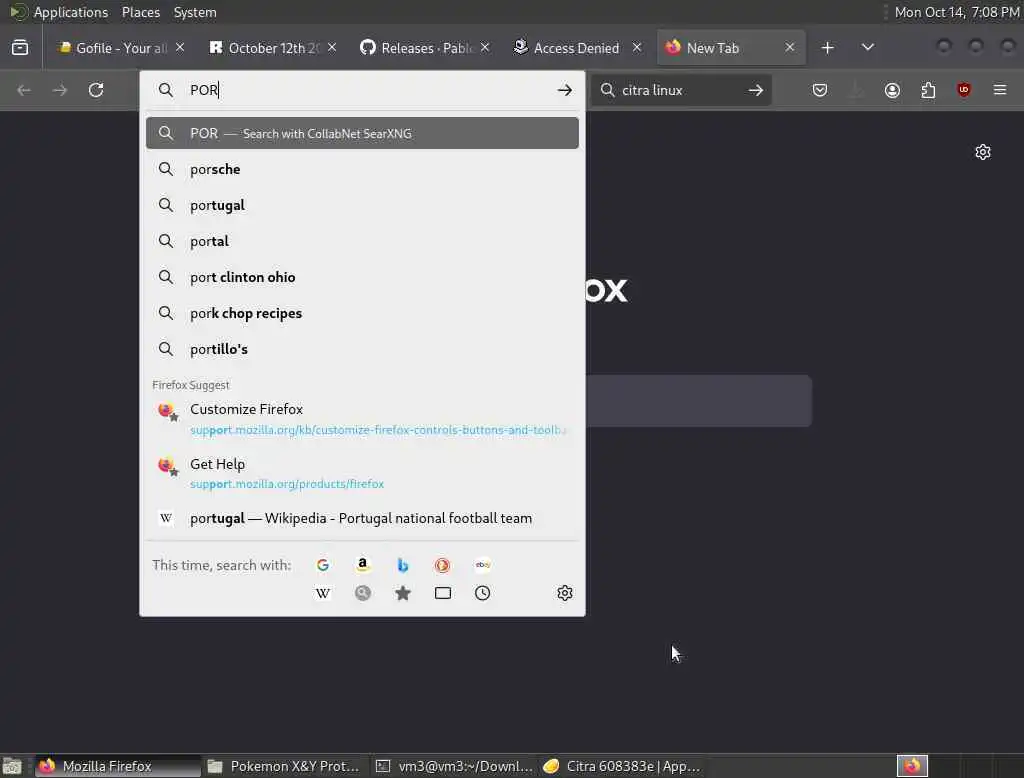Search with the eBay engine icon
1024x778 pixels.
click(483, 565)
